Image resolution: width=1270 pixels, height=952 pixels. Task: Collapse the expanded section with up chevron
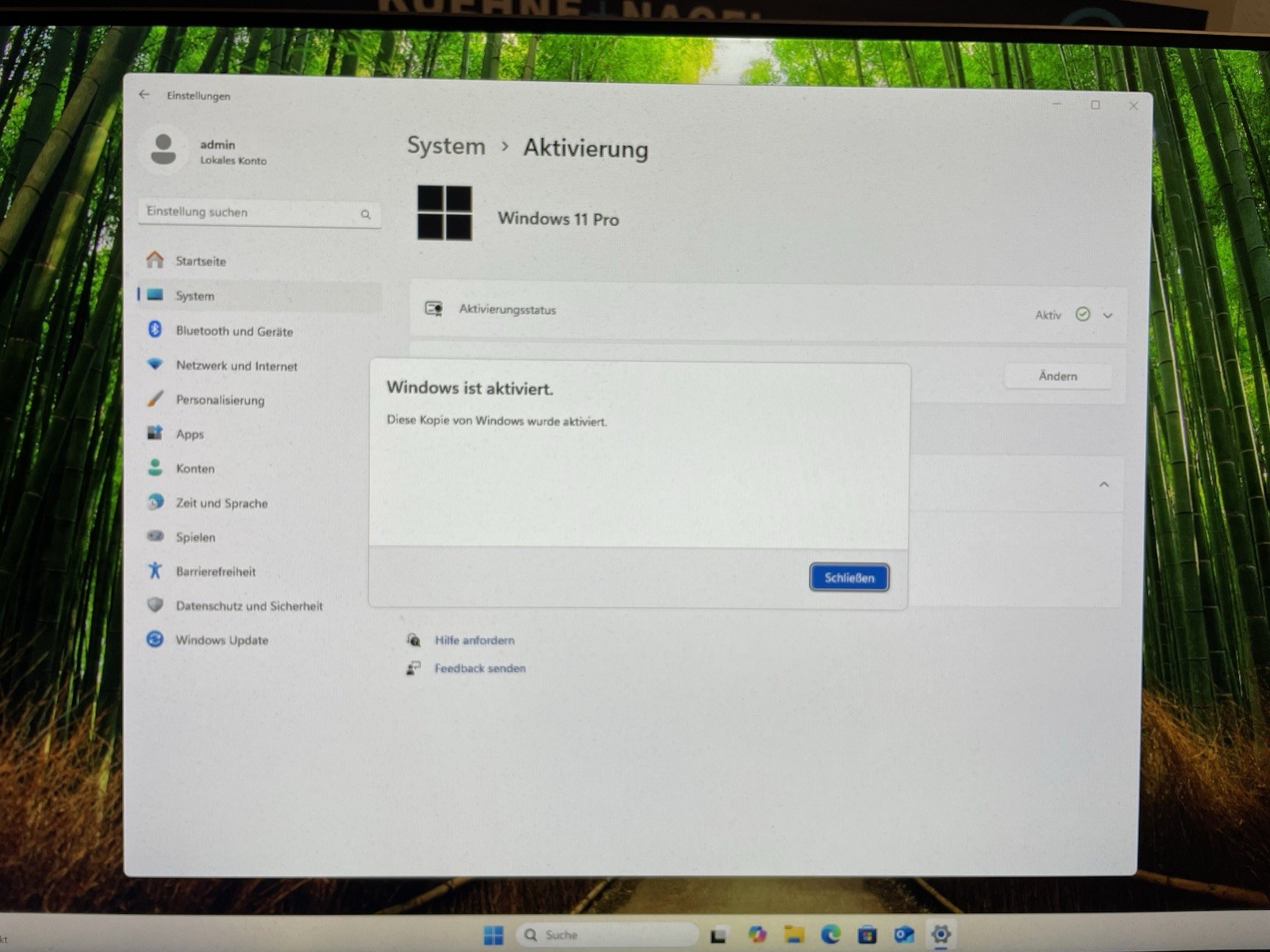pos(1104,485)
